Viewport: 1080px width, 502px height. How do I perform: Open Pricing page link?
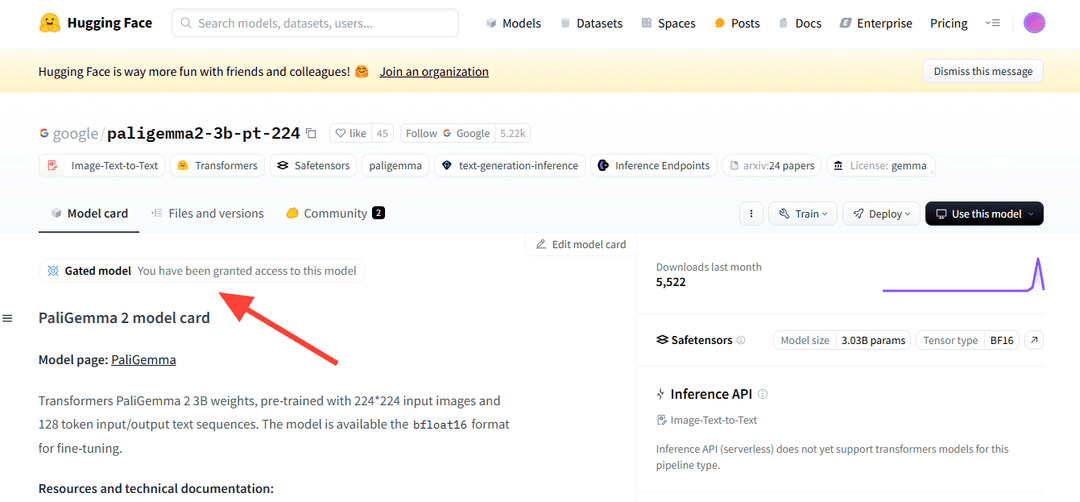pos(948,23)
